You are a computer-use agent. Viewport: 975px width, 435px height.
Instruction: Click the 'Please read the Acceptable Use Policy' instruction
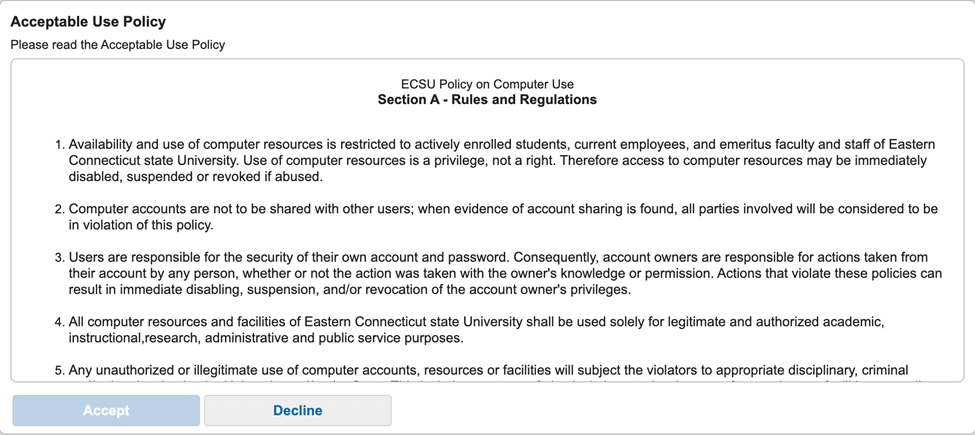[118, 45]
